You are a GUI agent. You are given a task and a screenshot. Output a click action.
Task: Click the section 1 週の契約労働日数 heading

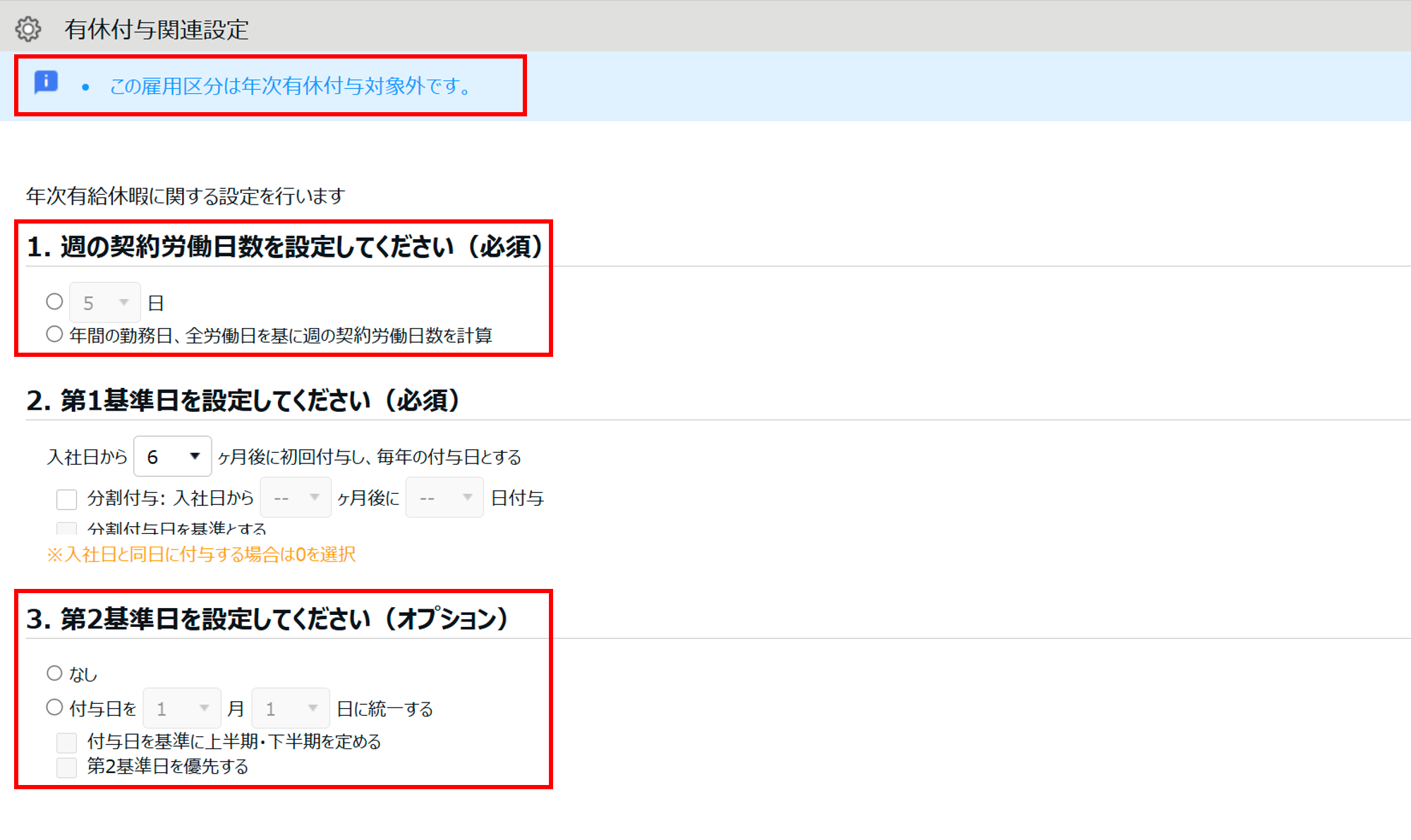(x=284, y=247)
